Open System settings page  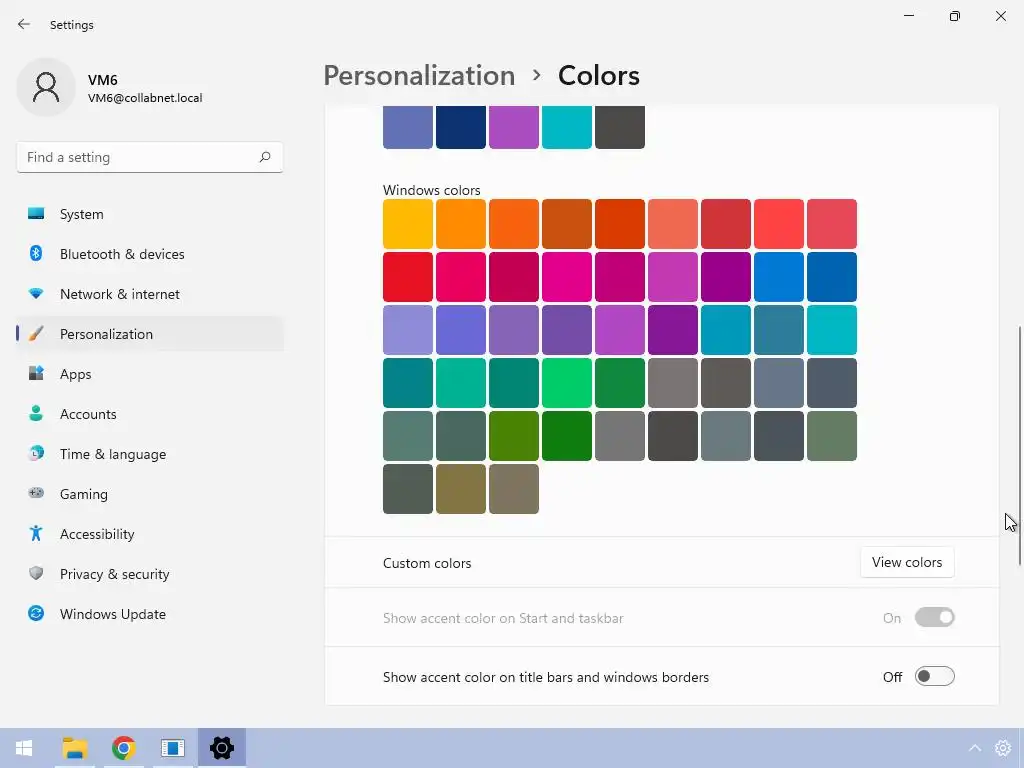(150, 214)
